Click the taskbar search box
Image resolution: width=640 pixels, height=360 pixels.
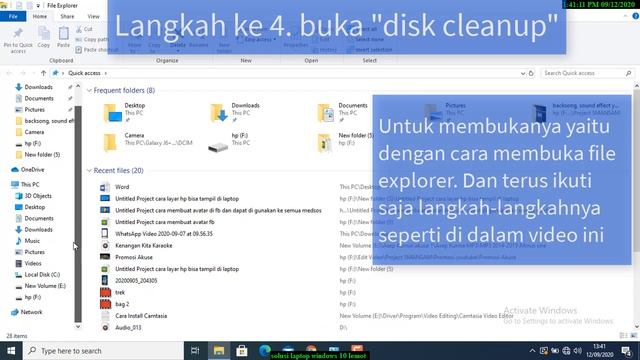[x=103, y=351]
